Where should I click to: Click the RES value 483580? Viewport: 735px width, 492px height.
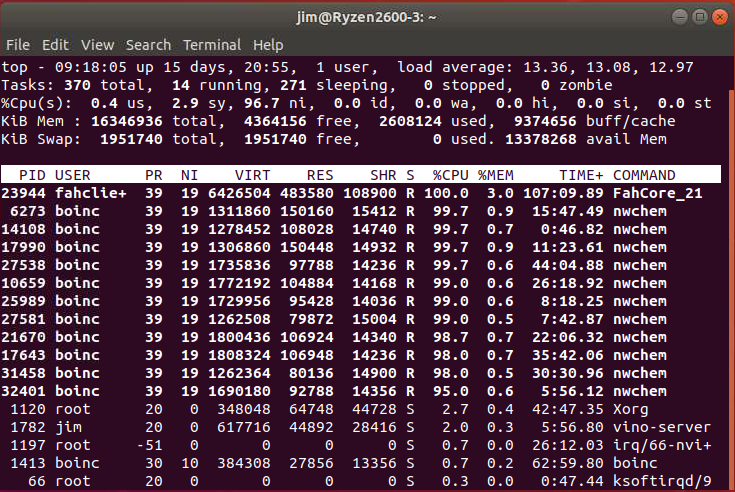tap(307, 193)
